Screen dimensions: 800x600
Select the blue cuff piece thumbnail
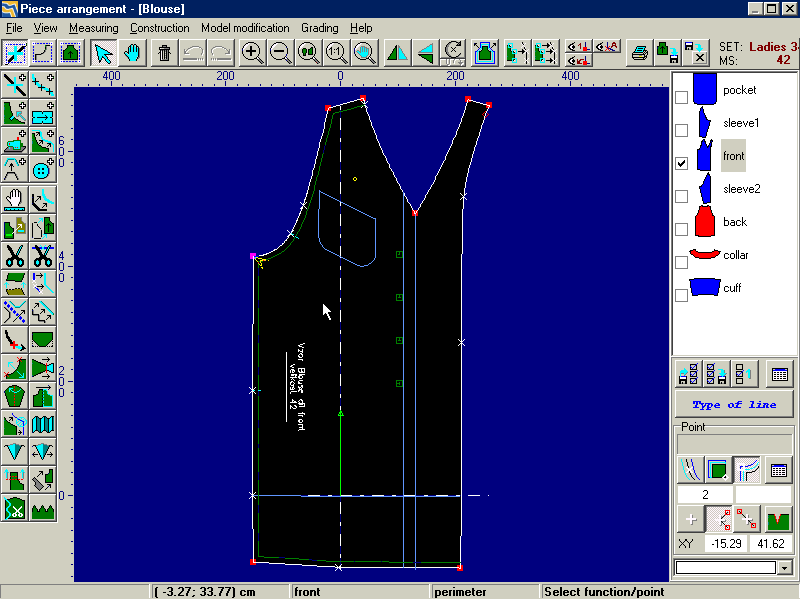705,287
